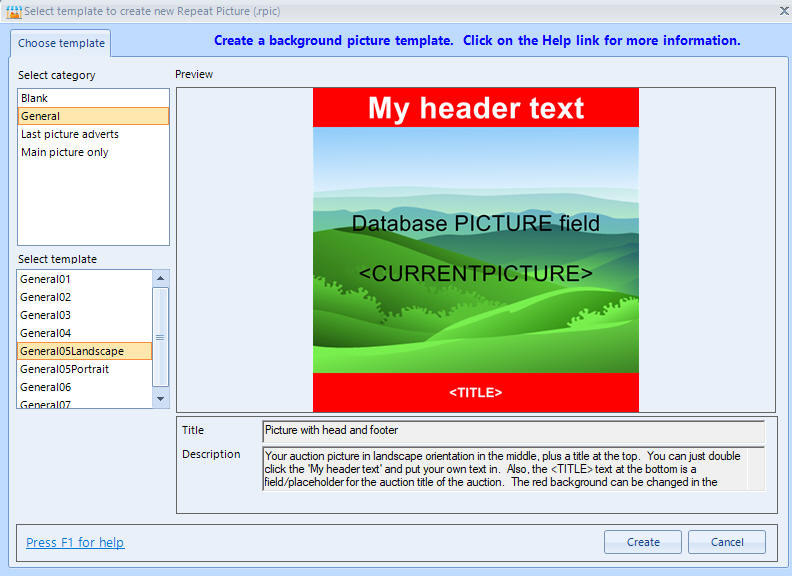
Task: Close the template selection dialog
Action: tap(784, 11)
